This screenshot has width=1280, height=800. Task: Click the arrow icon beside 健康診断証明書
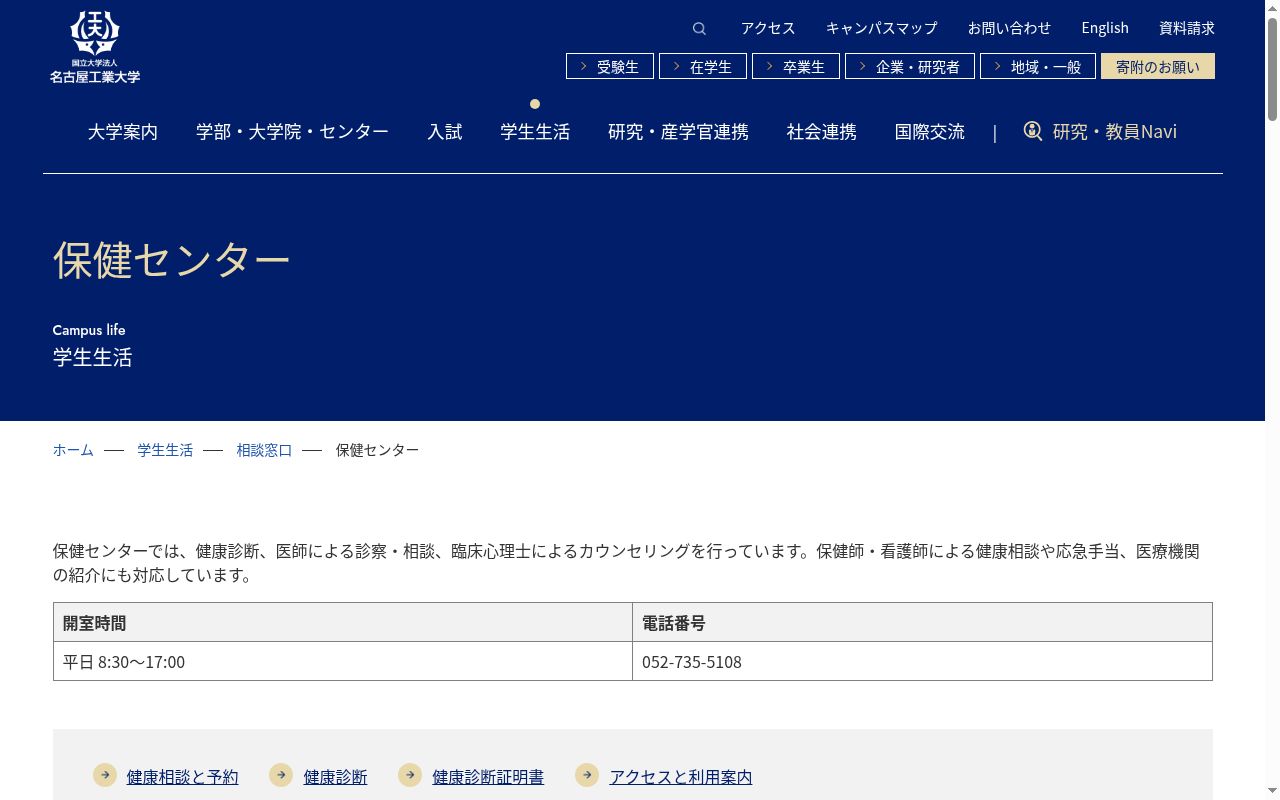pyautogui.click(x=410, y=775)
